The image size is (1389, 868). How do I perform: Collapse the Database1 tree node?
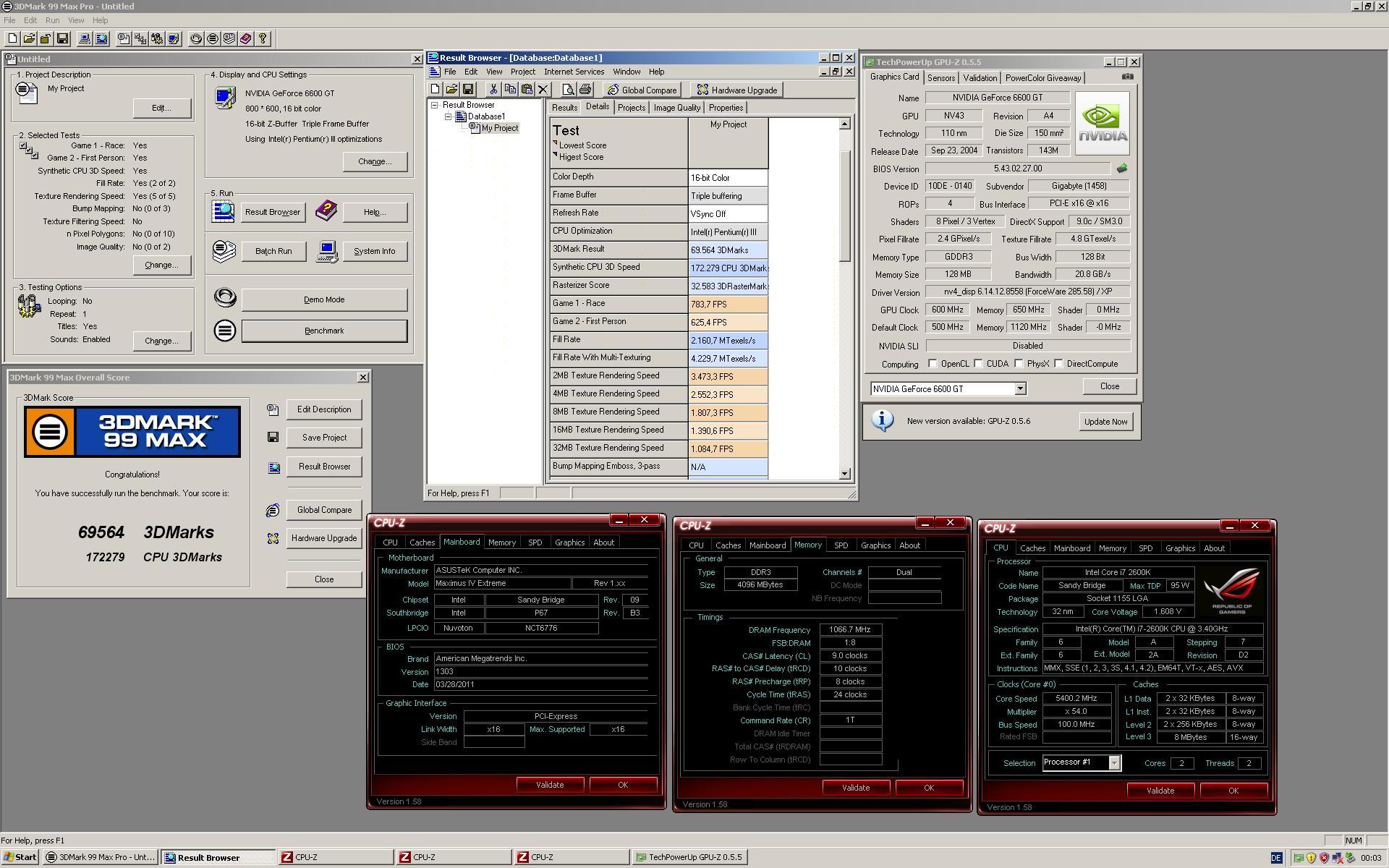[448, 116]
